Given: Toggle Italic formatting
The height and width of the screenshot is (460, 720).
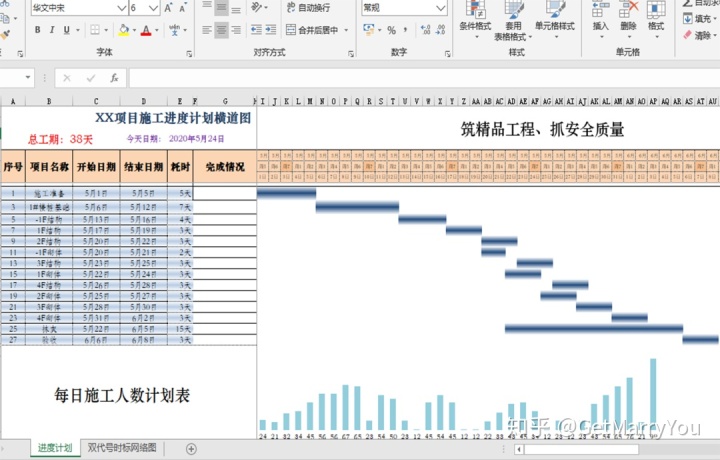Looking at the screenshot, I should (x=52, y=30).
